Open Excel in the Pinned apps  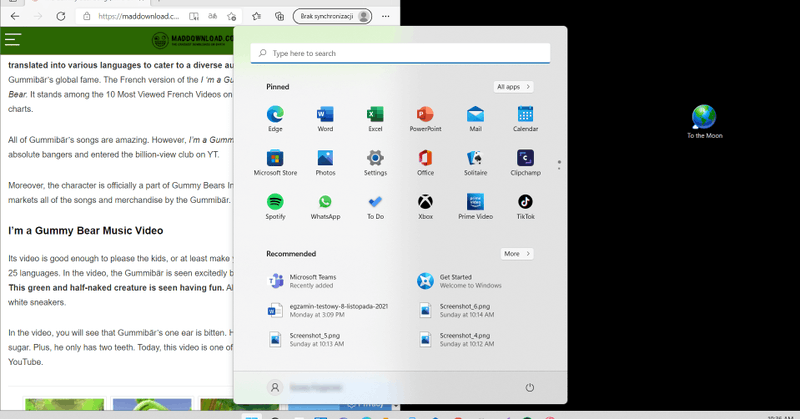click(x=375, y=119)
